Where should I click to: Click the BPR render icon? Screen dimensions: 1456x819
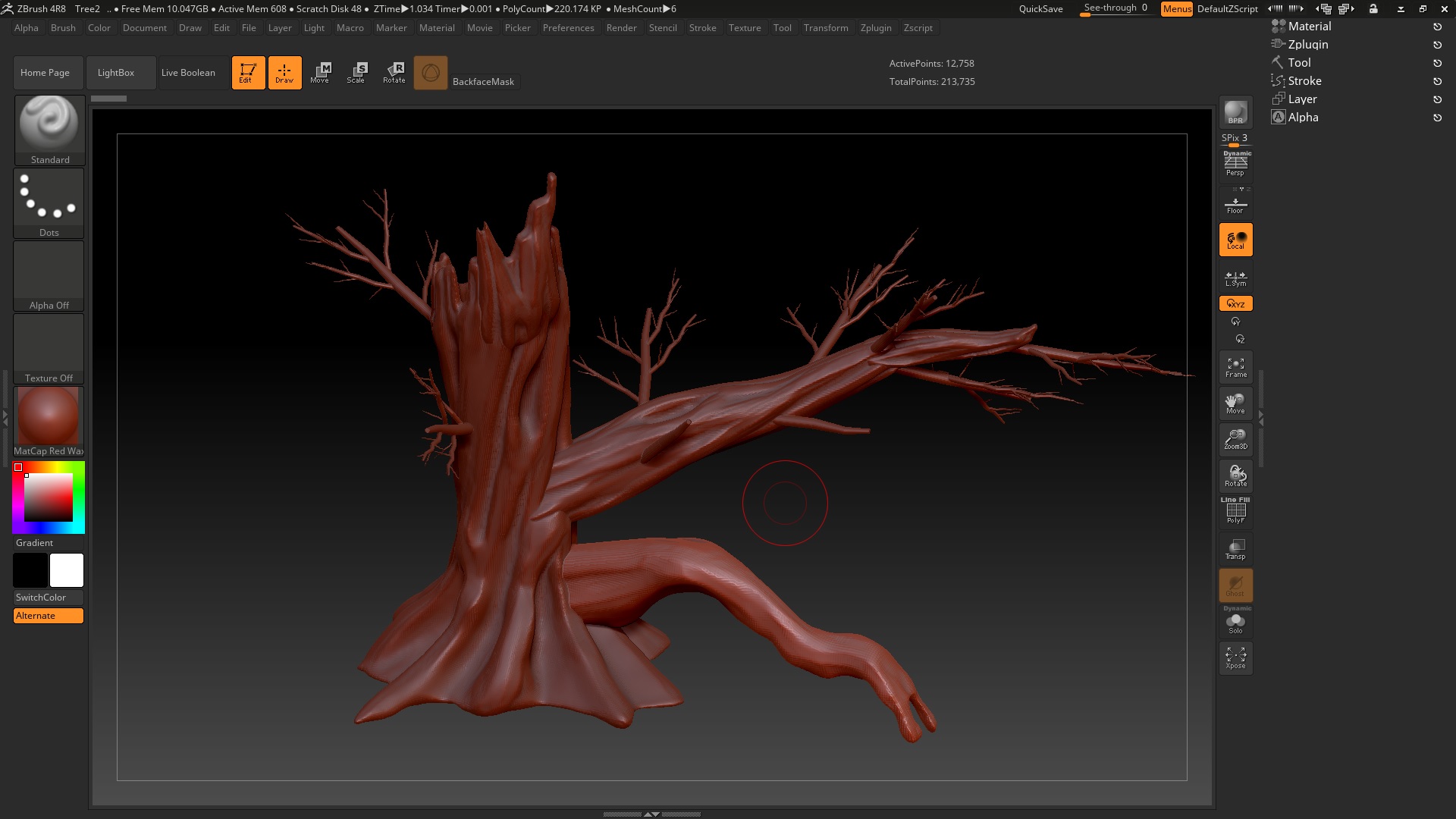point(1235,113)
